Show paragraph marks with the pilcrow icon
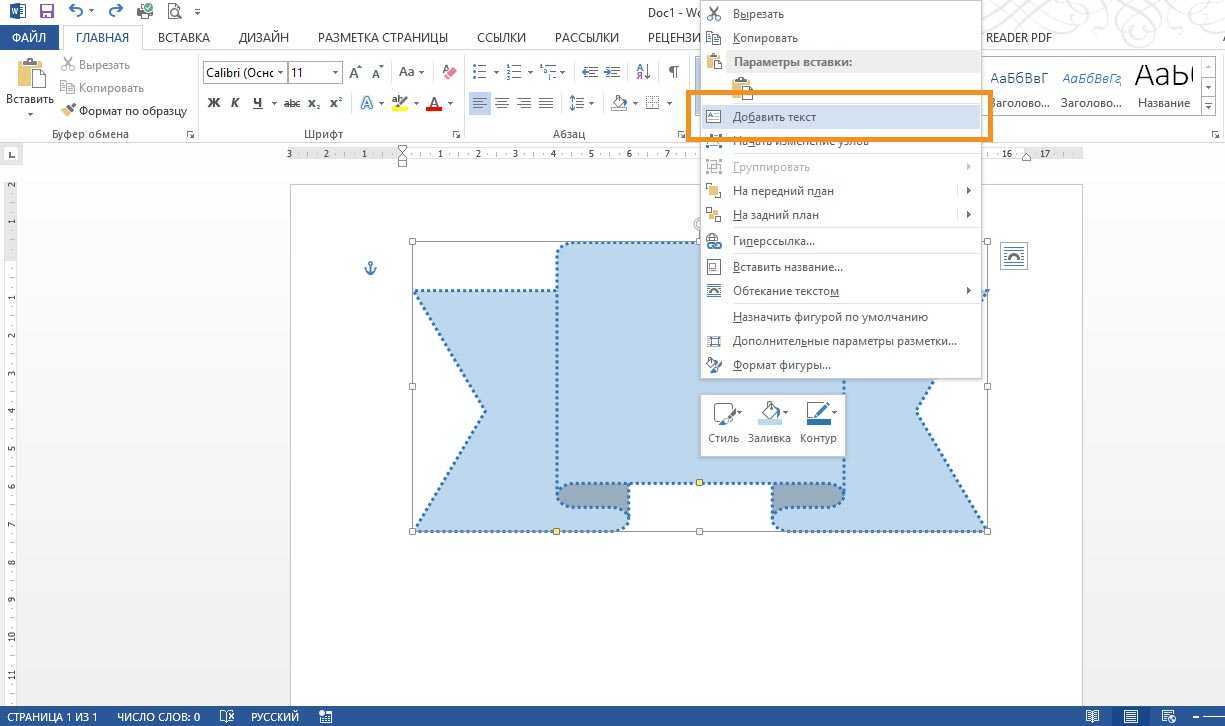This screenshot has width=1225, height=726. point(673,72)
